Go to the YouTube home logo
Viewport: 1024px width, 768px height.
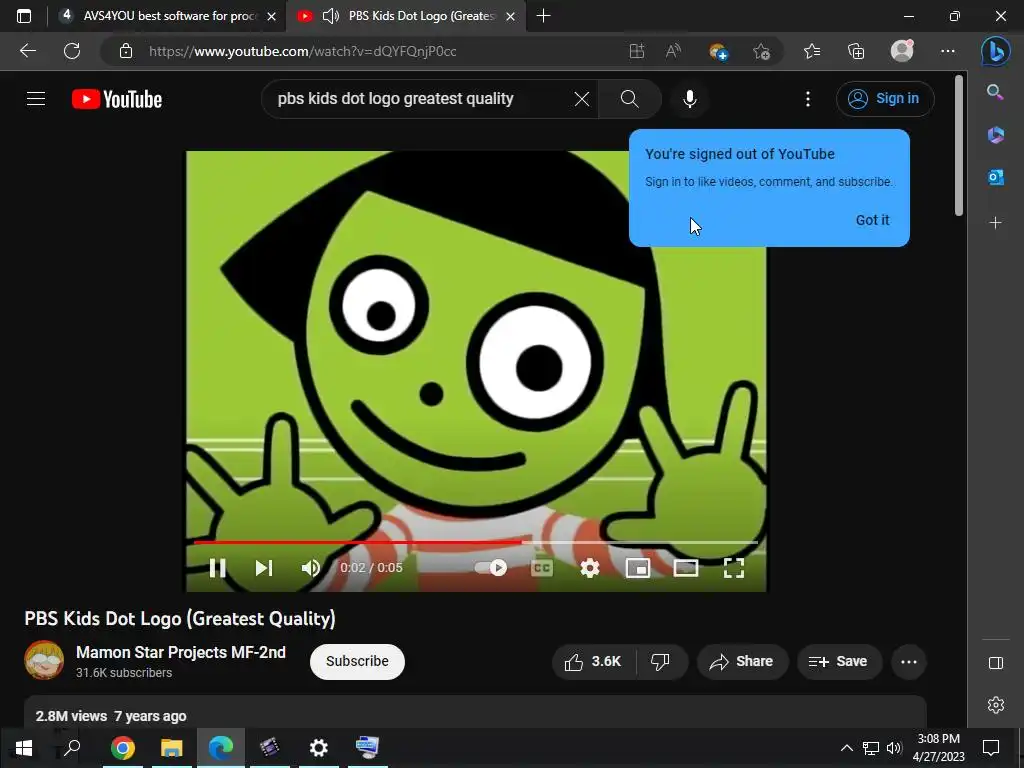pos(117,99)
